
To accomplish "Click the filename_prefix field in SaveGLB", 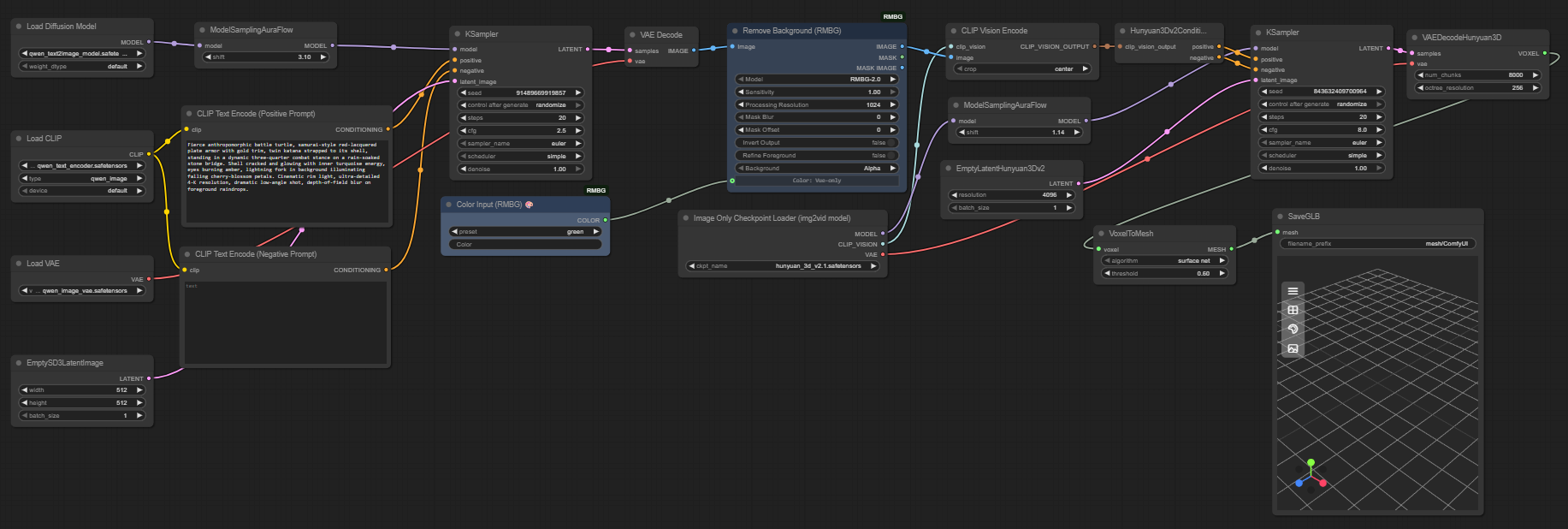I will pos(1376,244).
